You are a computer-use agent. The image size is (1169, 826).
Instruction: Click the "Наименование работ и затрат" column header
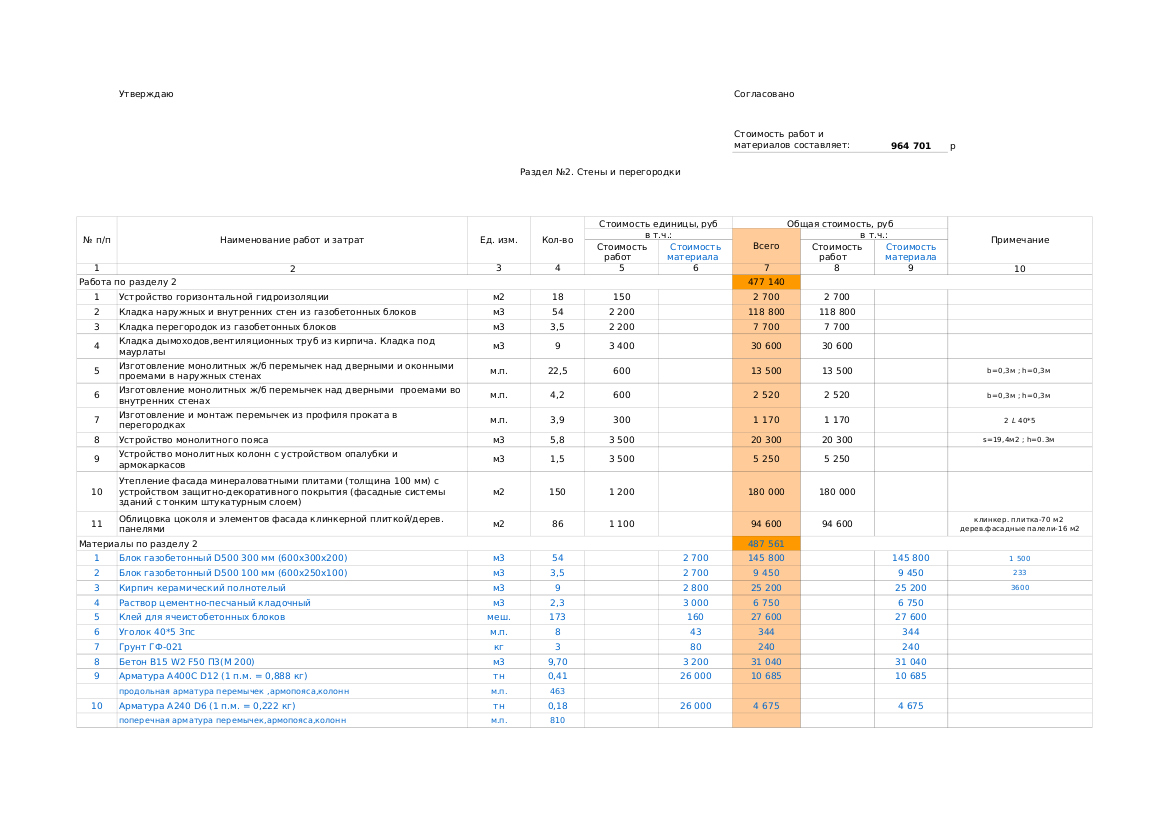[x=292, y=240]
